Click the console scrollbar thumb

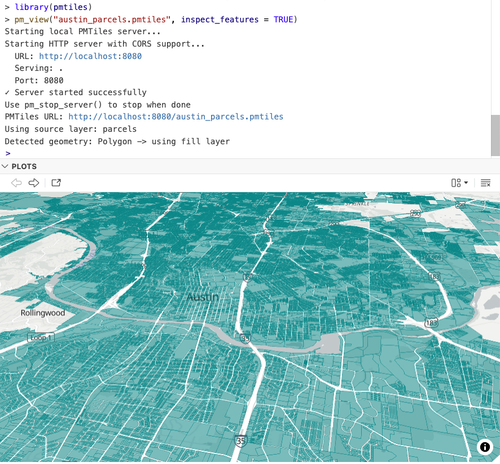[495, 135]
